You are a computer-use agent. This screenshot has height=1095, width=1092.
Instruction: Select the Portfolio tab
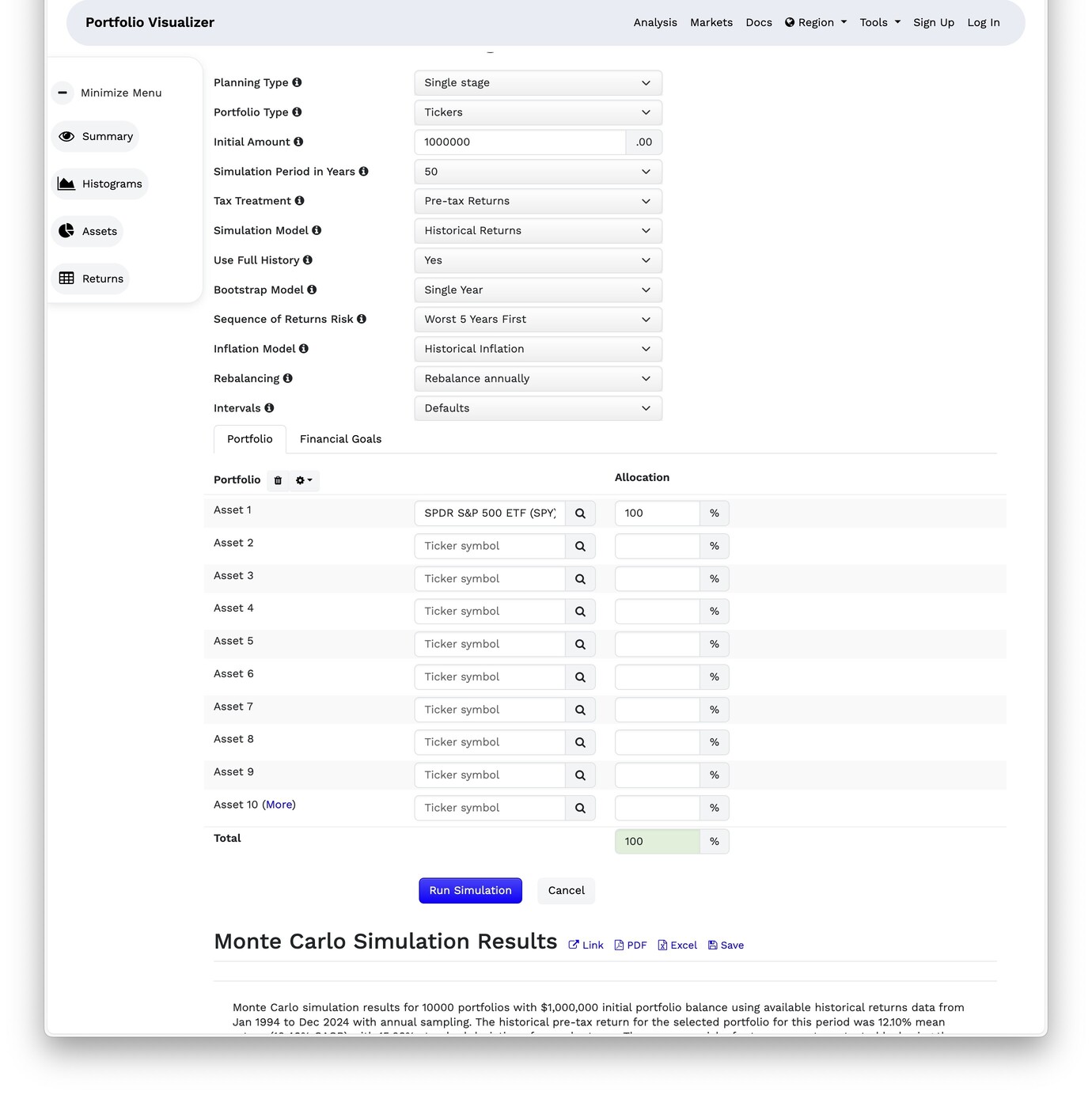pyautogui.click(x=250, y=439)
